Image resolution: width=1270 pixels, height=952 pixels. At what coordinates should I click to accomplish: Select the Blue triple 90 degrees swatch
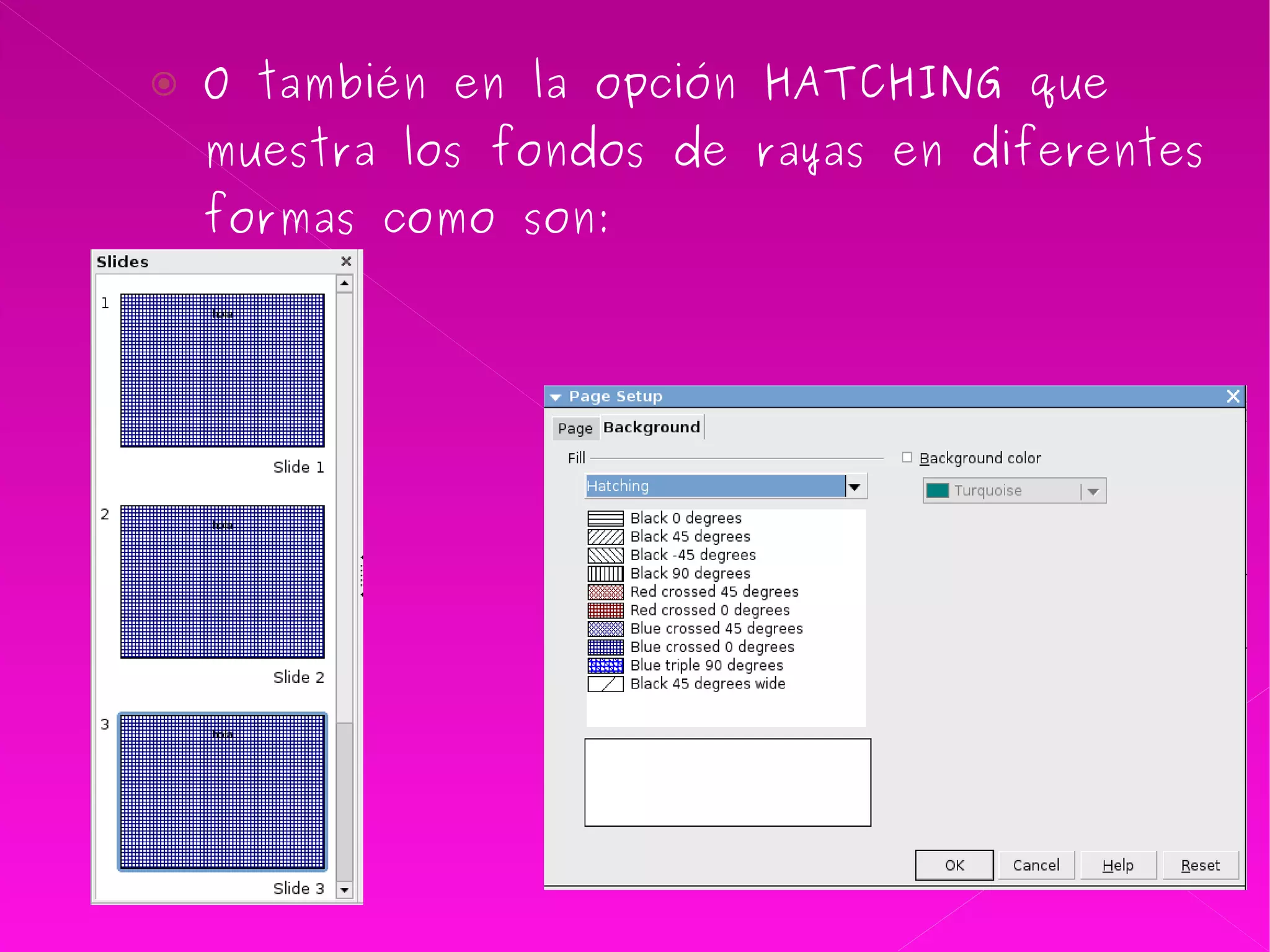pyautogui.click(x=605, y=665)
